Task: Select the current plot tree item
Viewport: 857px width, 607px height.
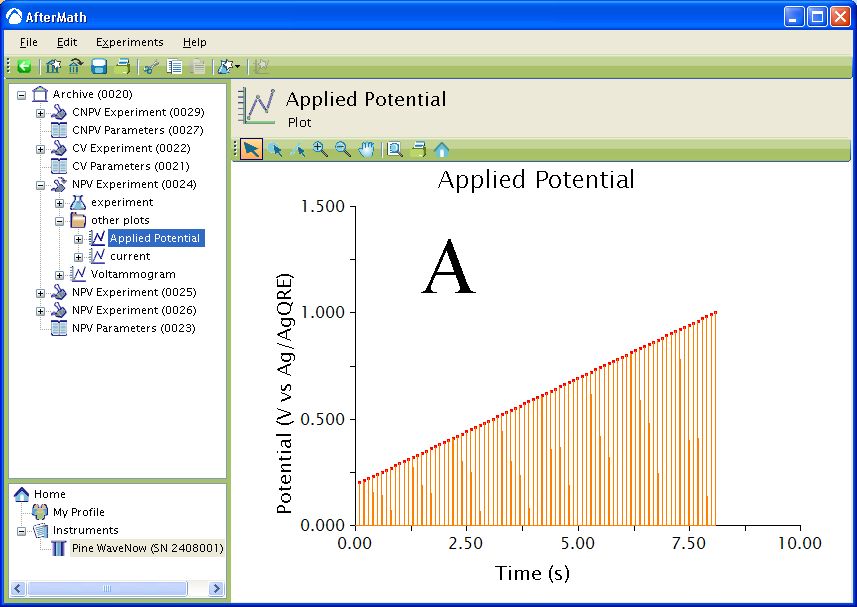Action: point(130,256)
